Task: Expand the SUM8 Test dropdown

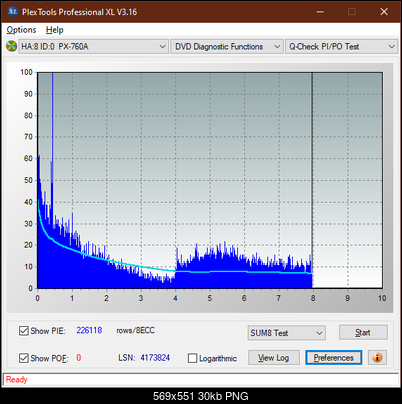Action: [x=286, y=333]
